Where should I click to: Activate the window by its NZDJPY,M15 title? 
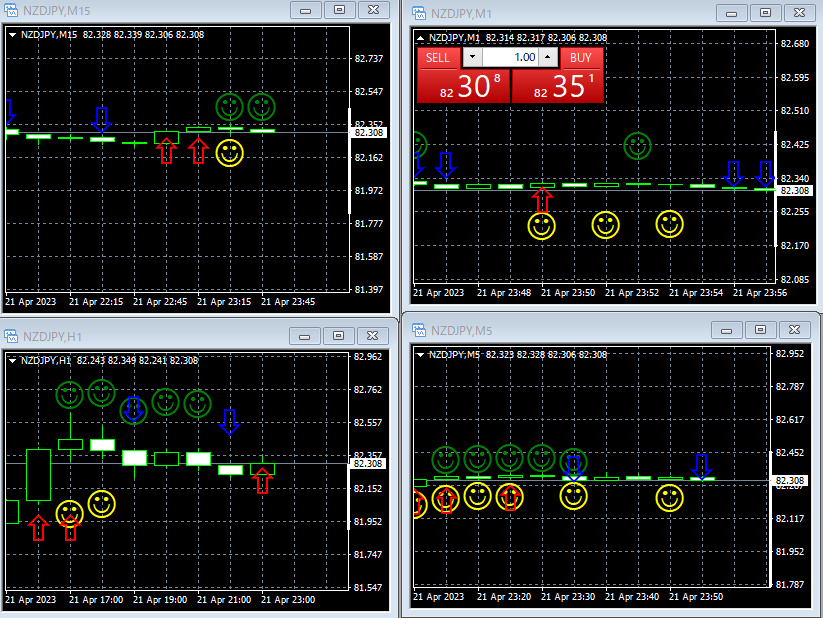coord(57,11)
